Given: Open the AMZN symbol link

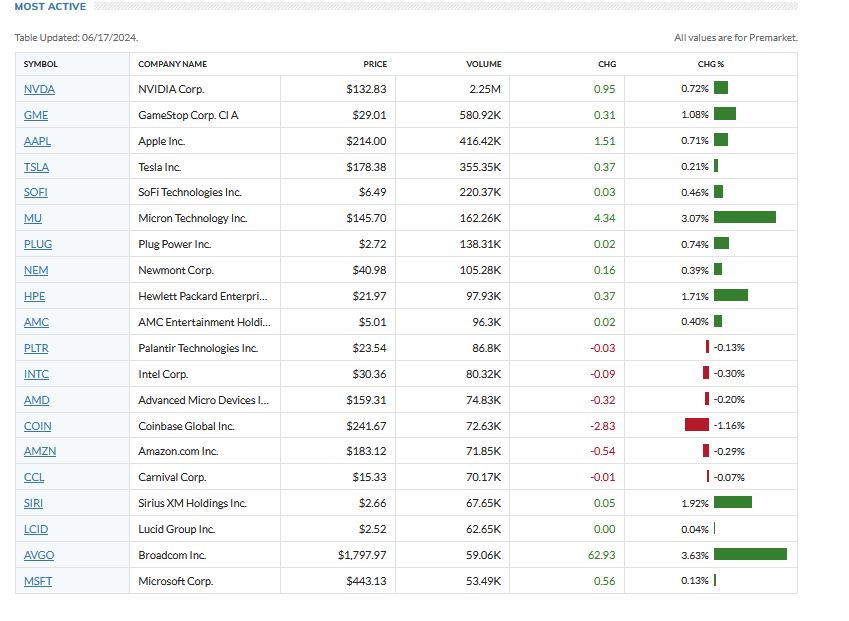Looking at the screenshot, I should tap(40, 451).
